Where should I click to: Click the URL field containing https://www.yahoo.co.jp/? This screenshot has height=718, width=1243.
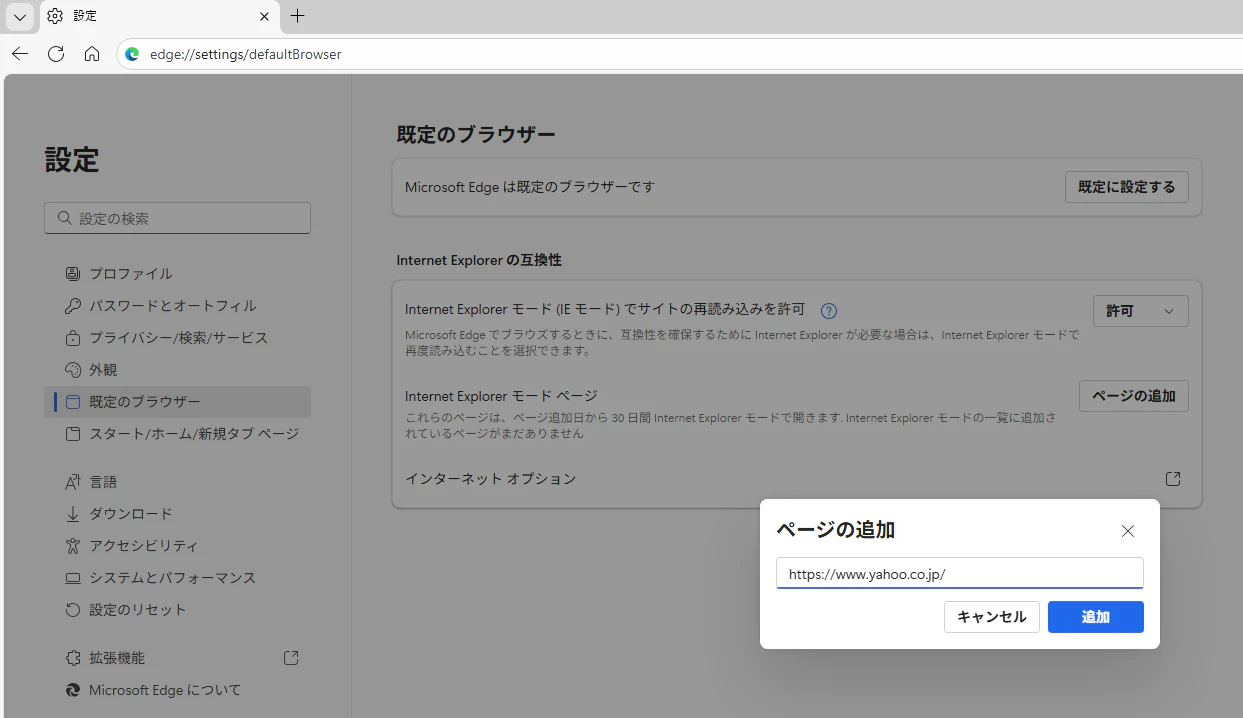pos(960,574)
